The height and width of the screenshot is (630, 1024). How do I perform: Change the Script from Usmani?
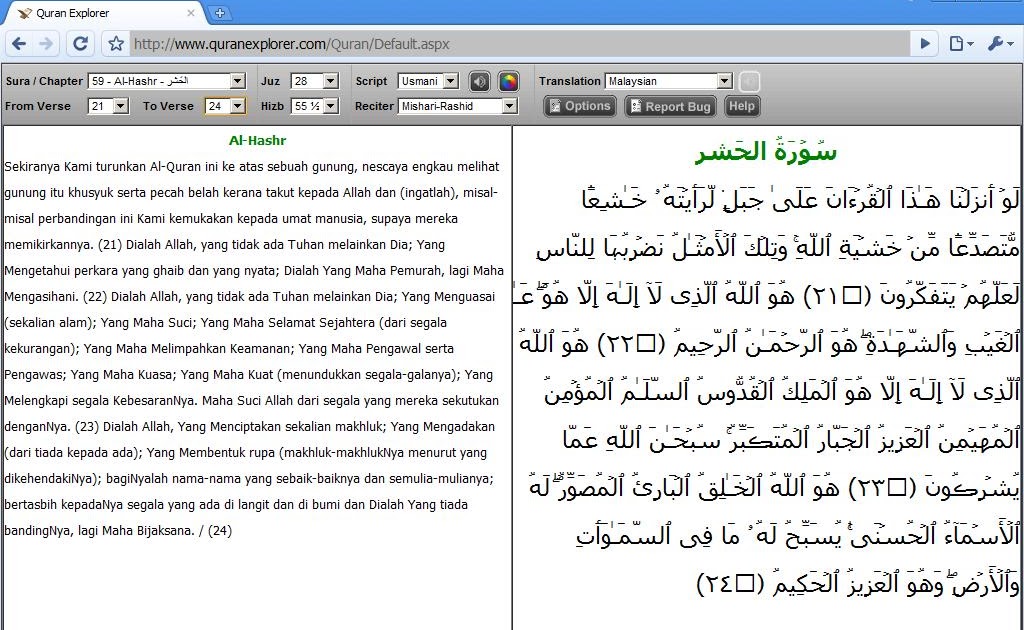(428, 81)
